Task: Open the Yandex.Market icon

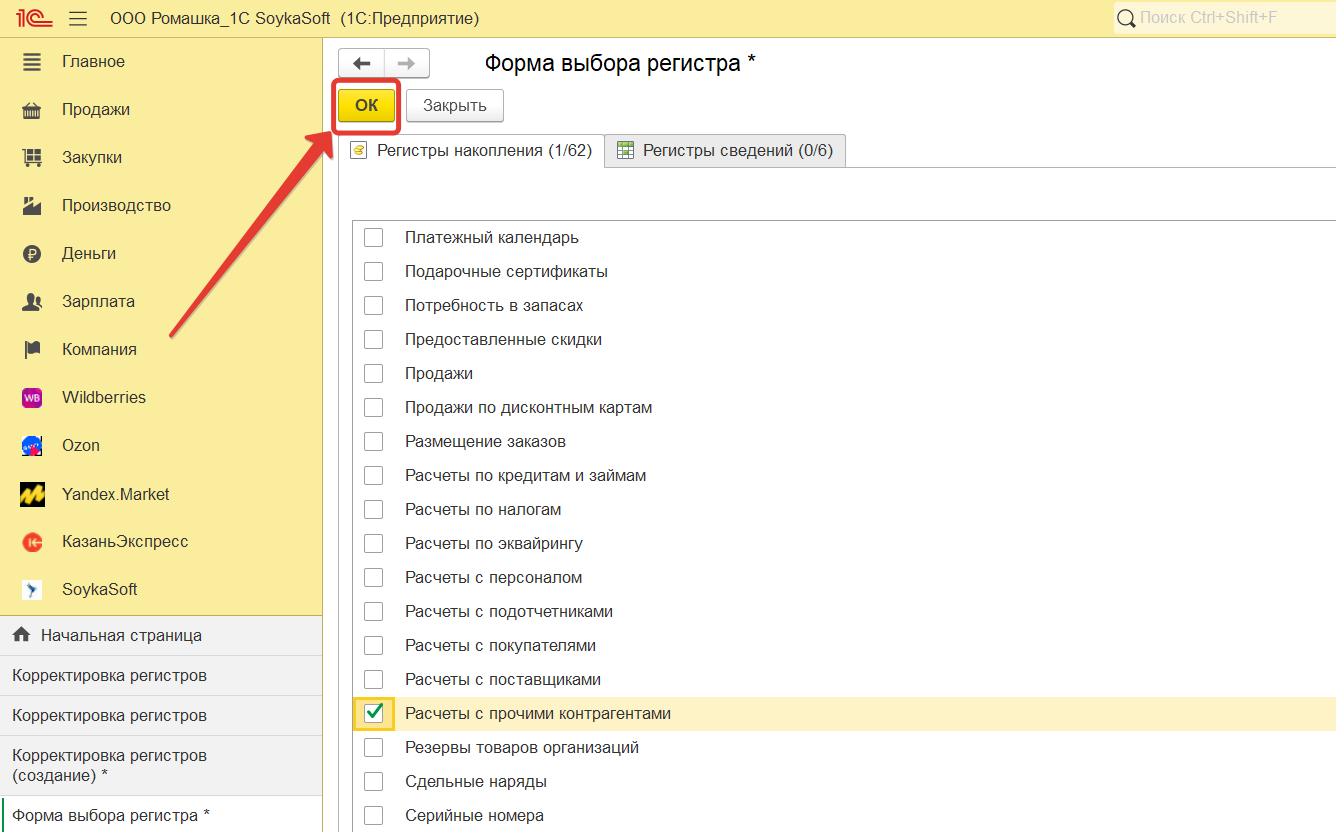Action: pyautogui.click(x=32, y=494)
